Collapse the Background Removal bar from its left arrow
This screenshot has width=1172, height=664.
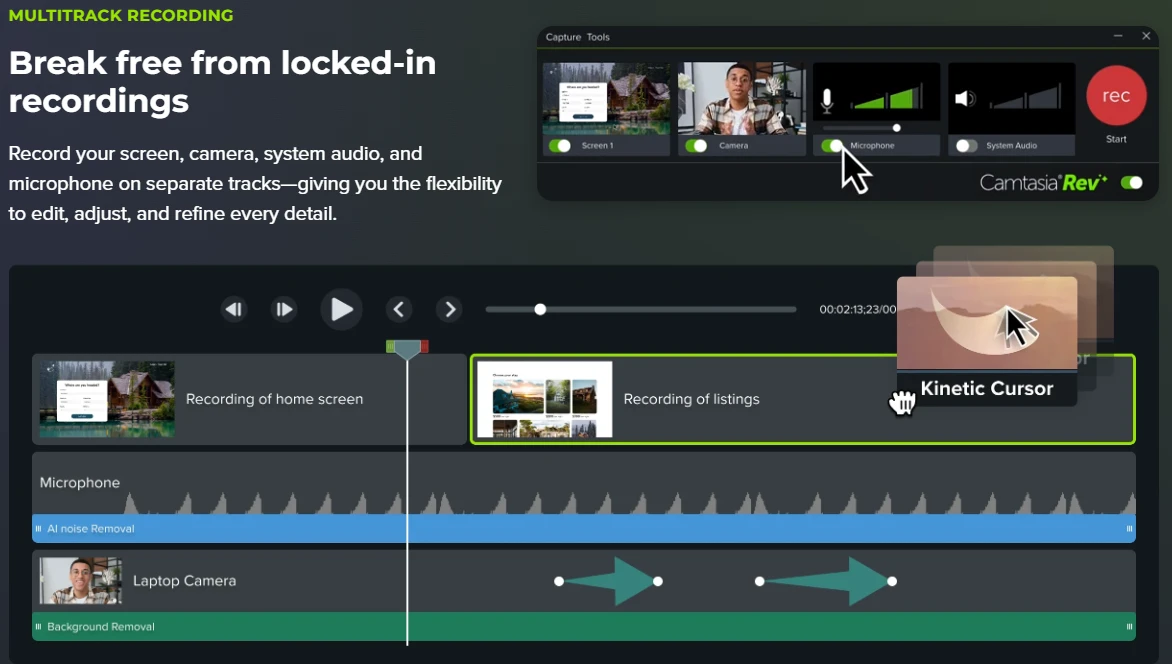[x=39, y=627]
